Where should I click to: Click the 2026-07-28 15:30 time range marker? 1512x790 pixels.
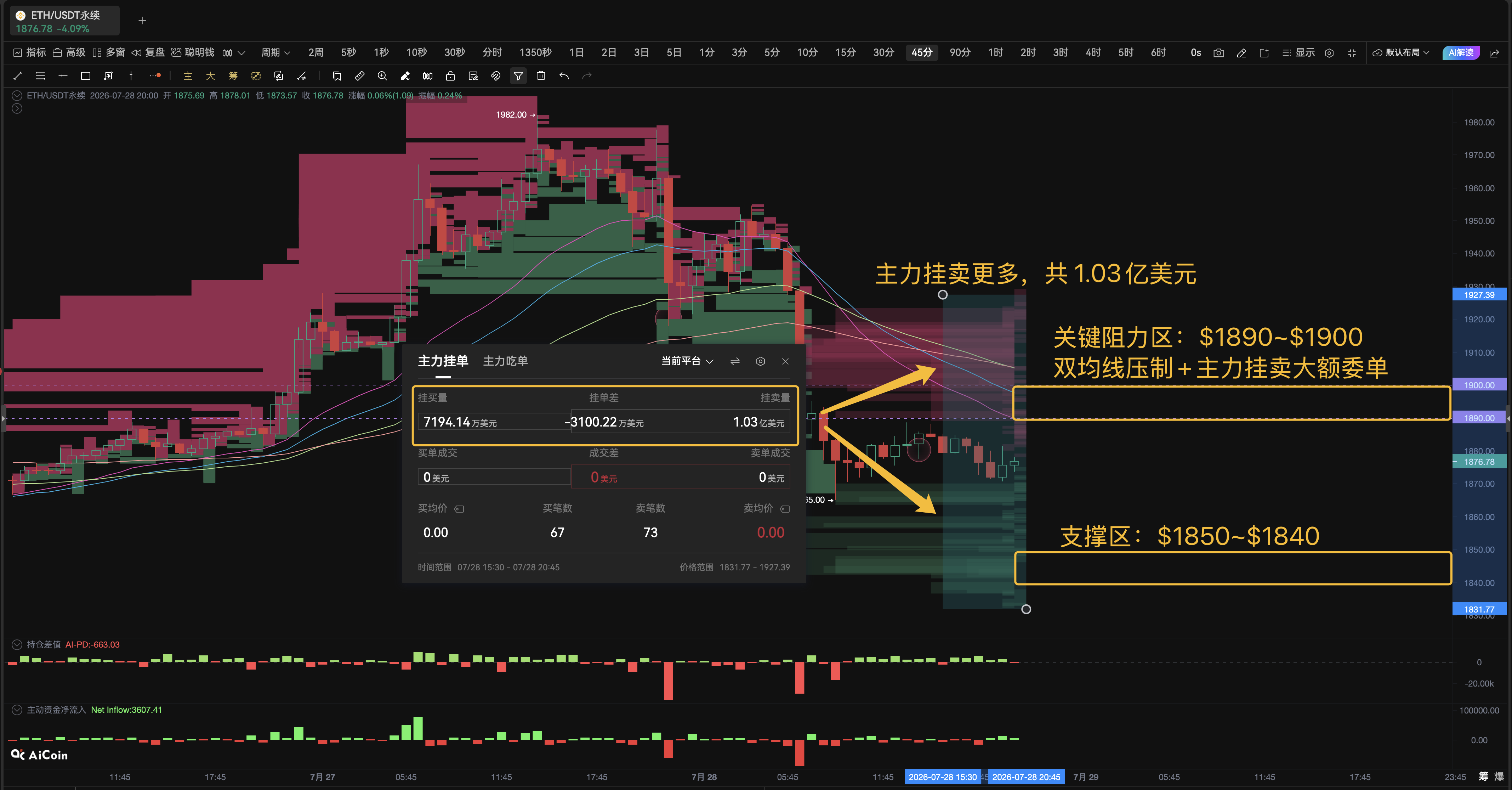pyautogui.click(x=943, y=777)
